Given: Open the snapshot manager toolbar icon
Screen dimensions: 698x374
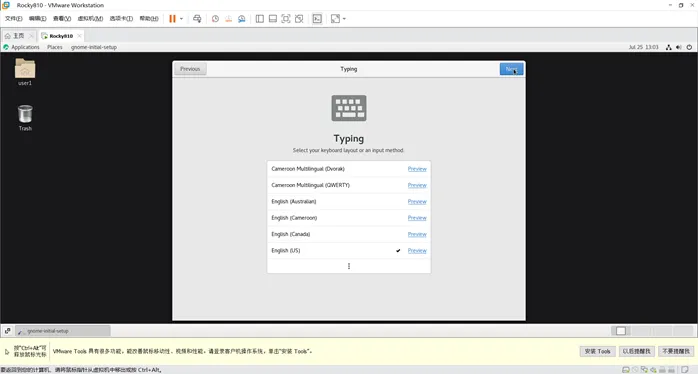Looking at the screenshot, I should pos(242,19).
